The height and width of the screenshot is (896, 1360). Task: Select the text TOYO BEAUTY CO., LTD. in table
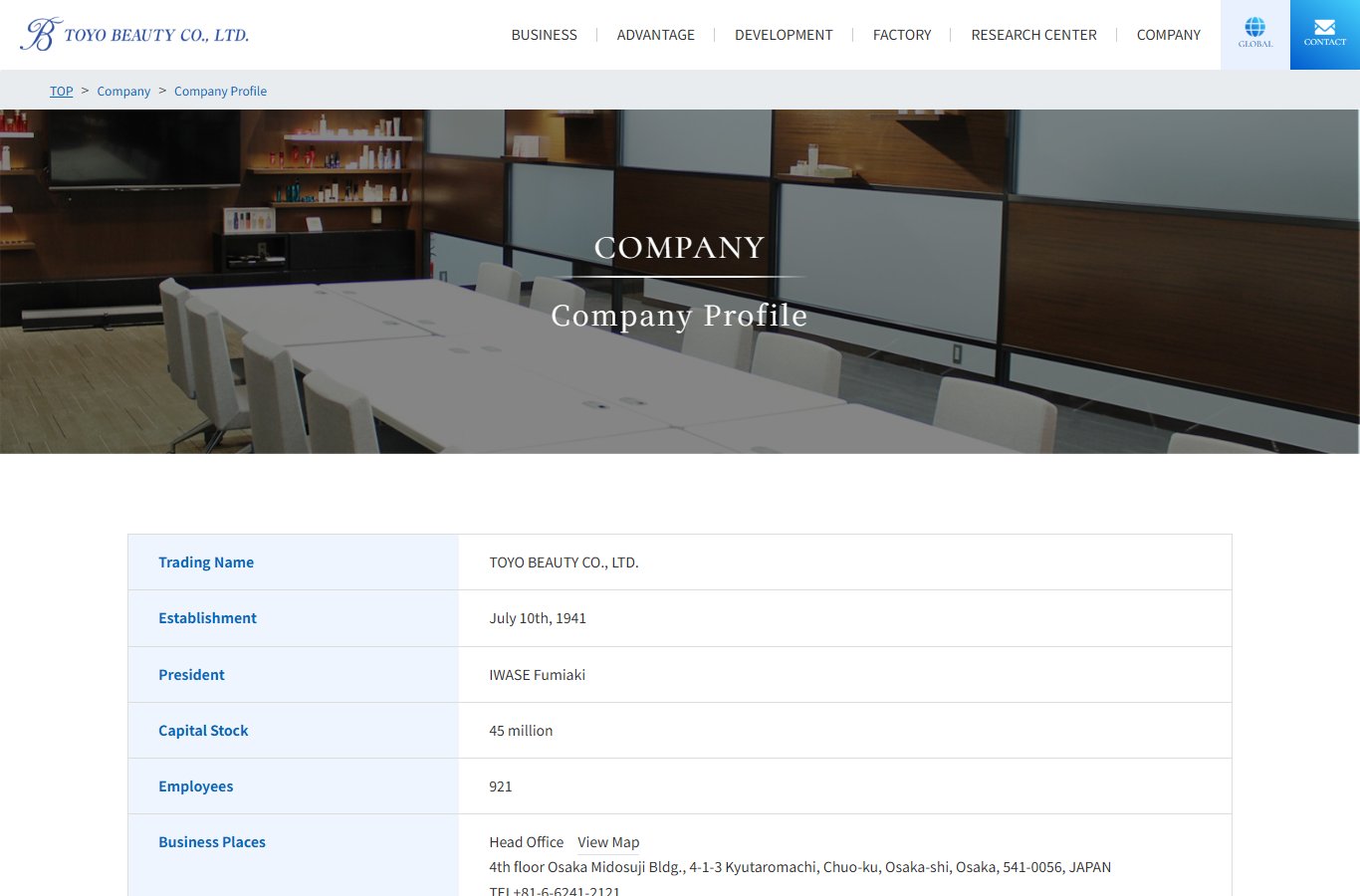(x=564, y=562)
